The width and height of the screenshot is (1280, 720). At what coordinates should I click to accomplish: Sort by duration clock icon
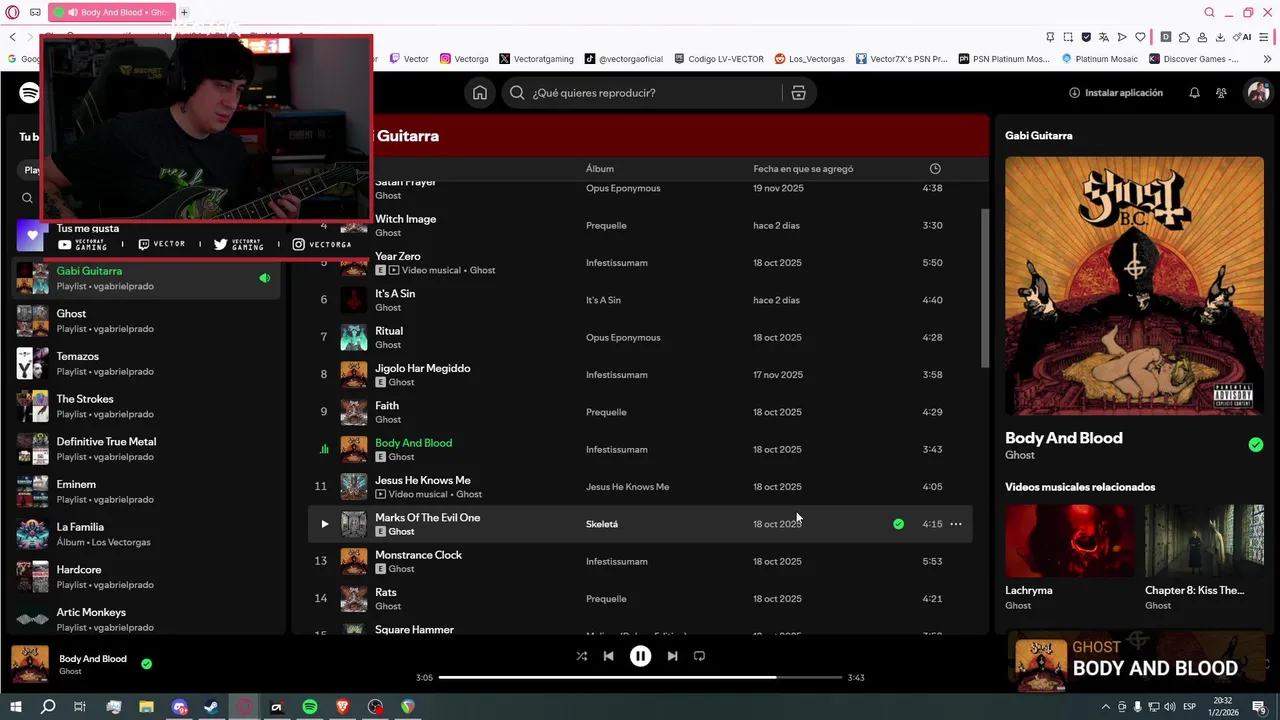[x=935, y=169]
